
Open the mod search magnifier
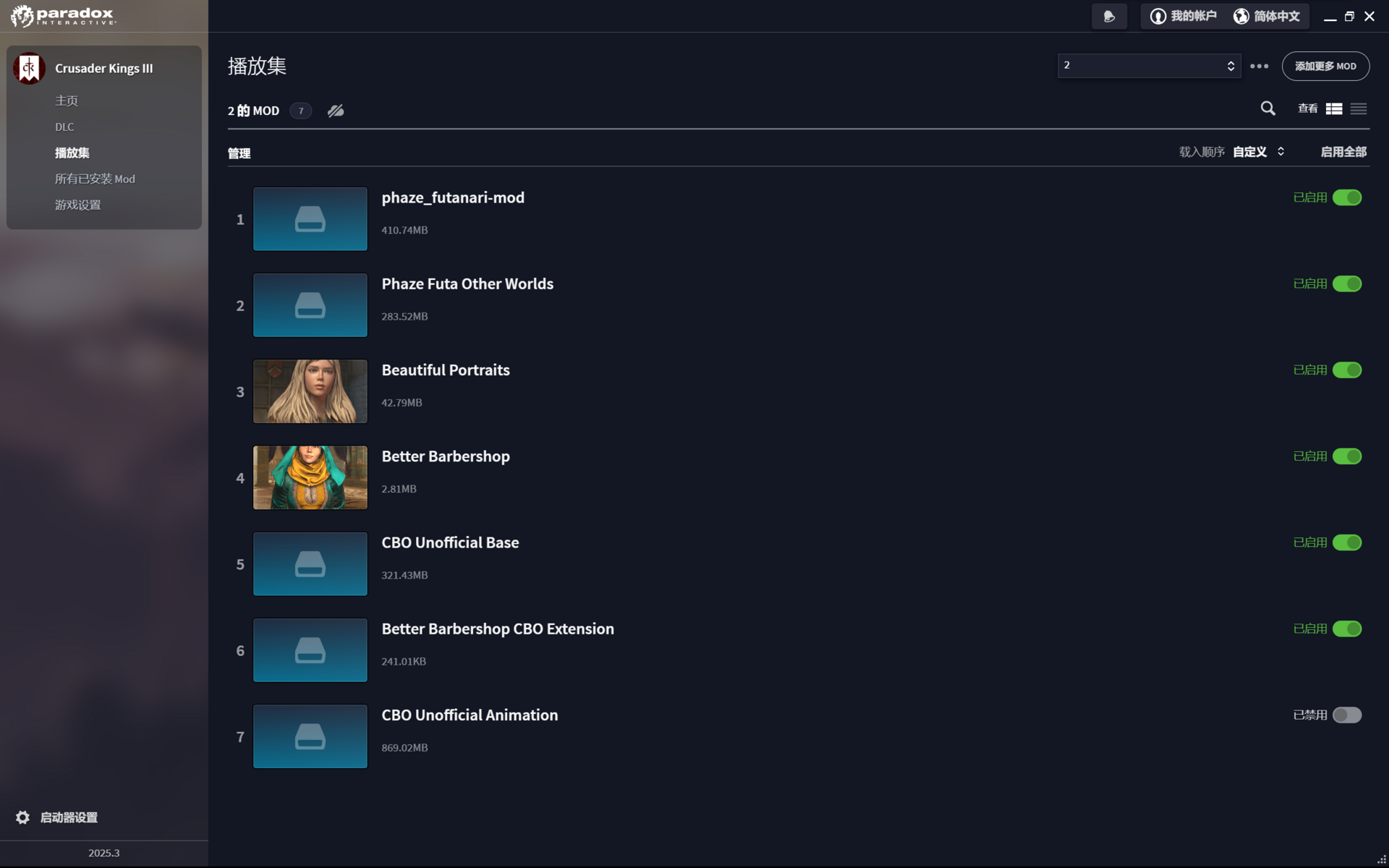pyautogui.click(x=1268, y=109)
